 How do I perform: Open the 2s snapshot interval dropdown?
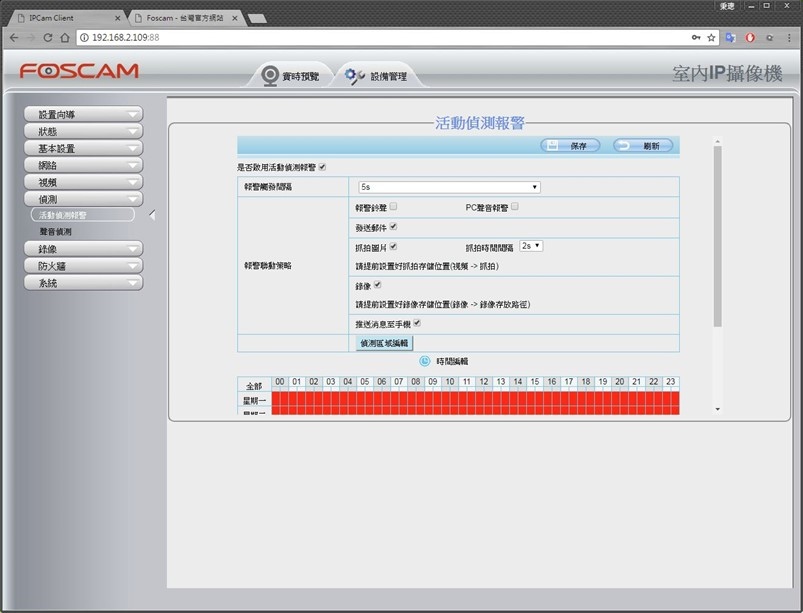point(531,246)
